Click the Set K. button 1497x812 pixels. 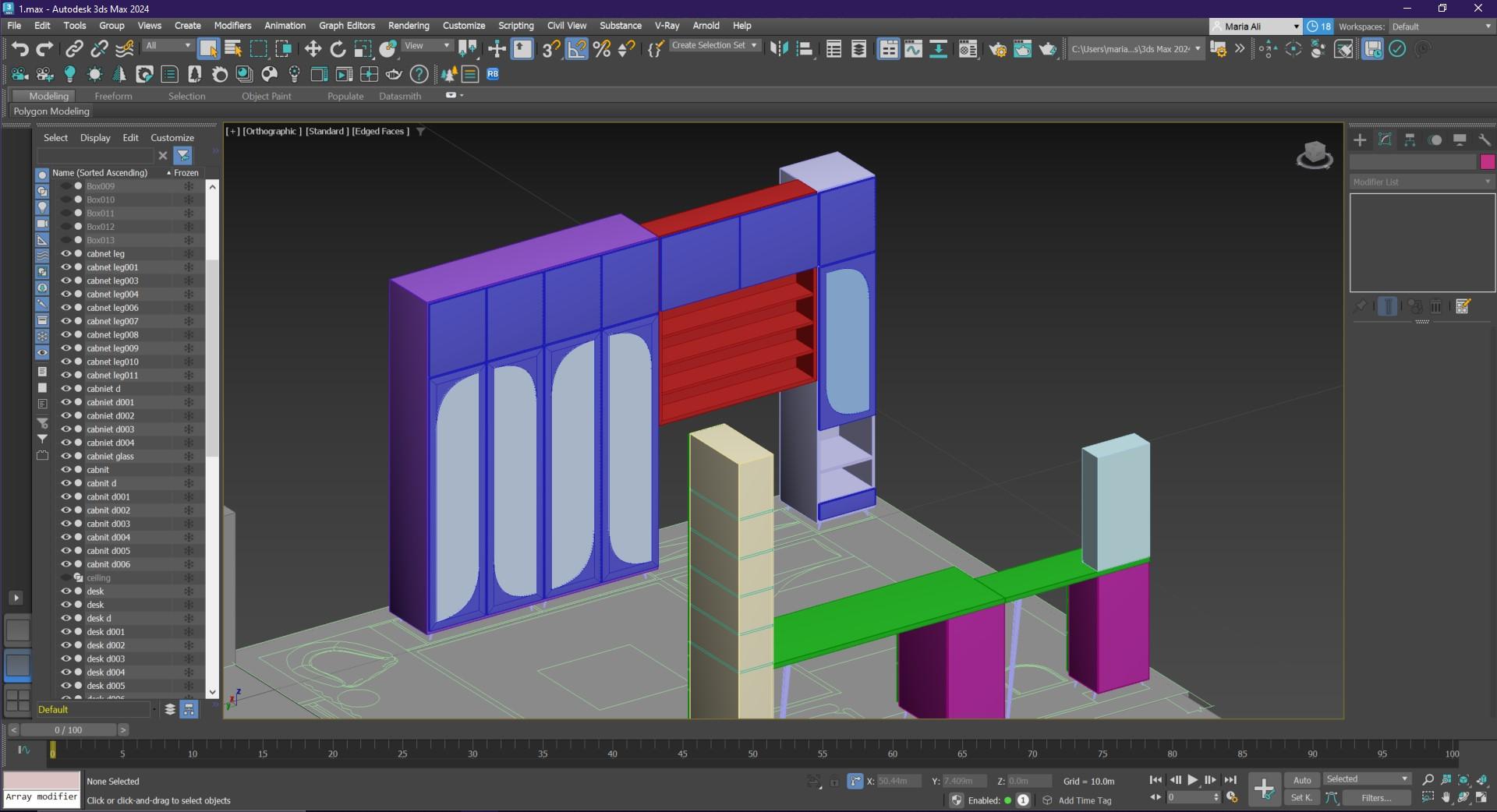point(1301,798)
